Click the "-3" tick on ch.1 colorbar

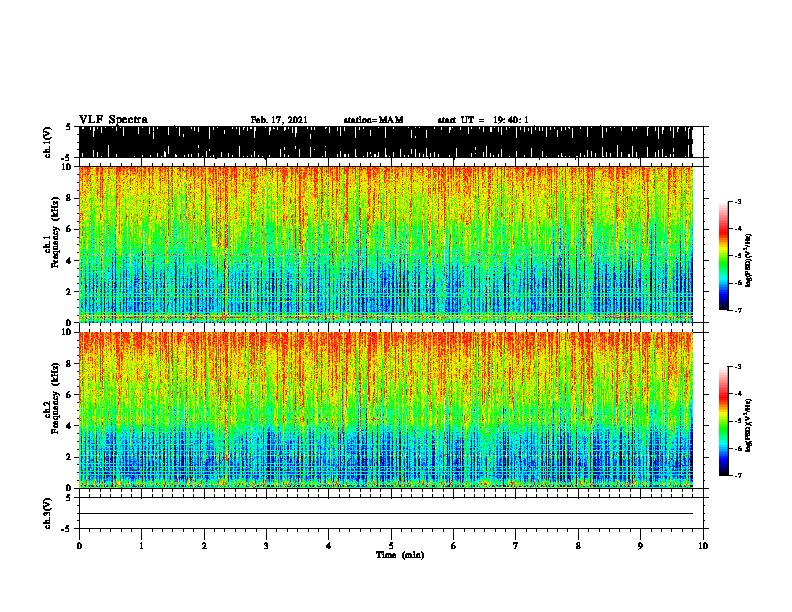(x=738, y=201)
